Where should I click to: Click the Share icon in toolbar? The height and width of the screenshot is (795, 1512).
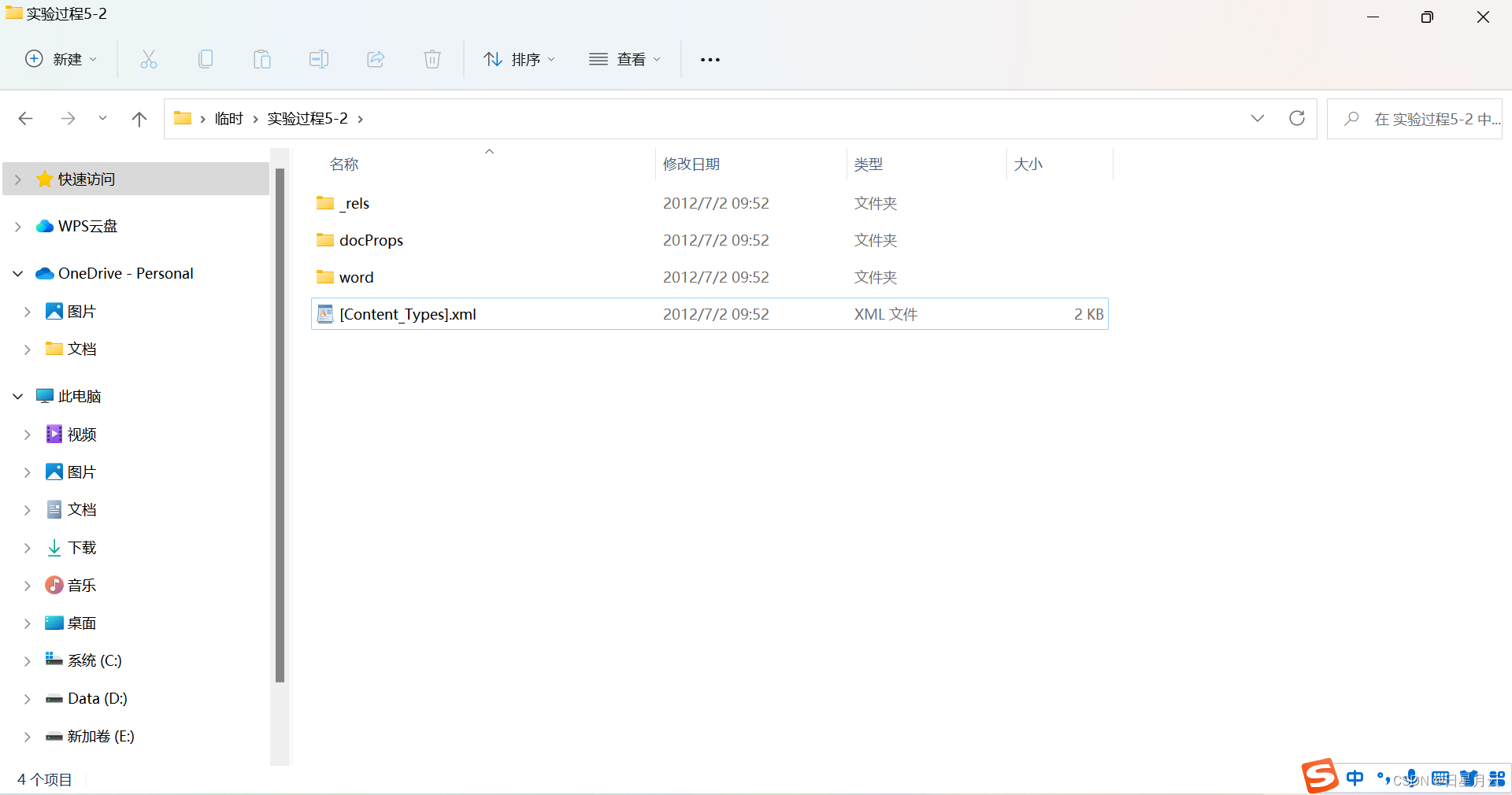click(376, 59)
